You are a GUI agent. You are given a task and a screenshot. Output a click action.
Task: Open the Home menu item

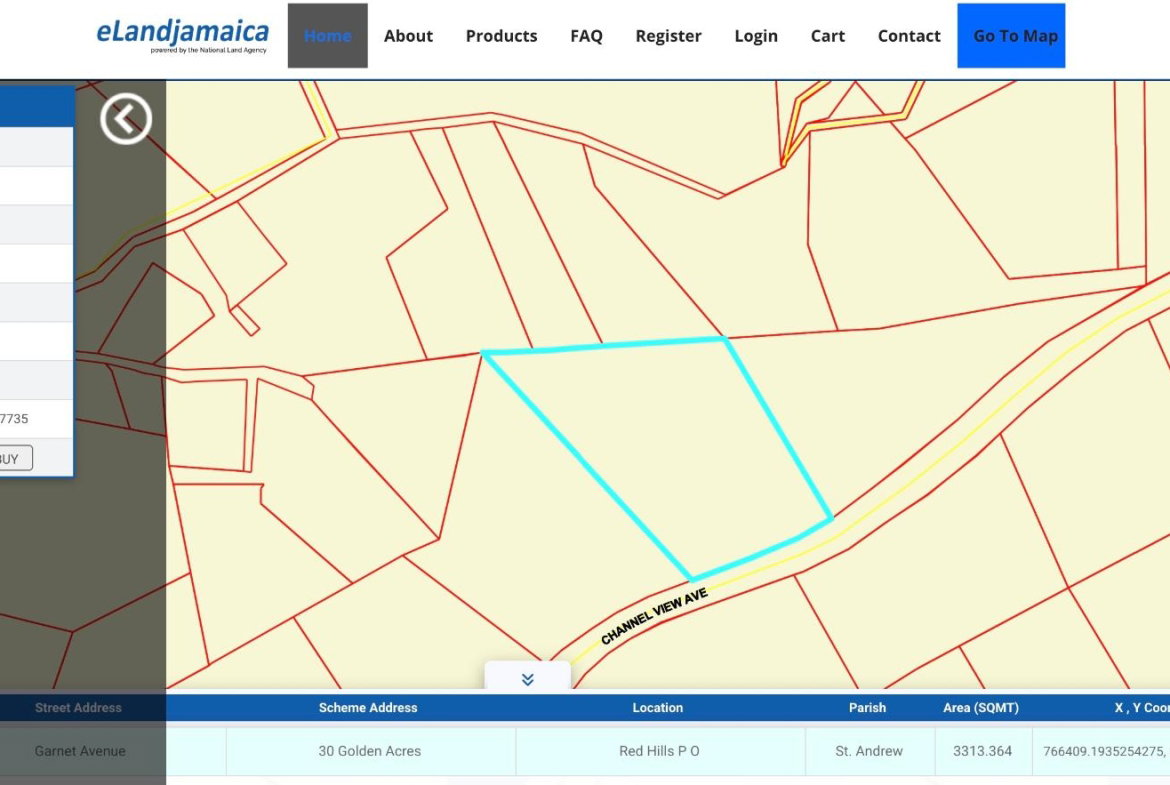[327, 36]
